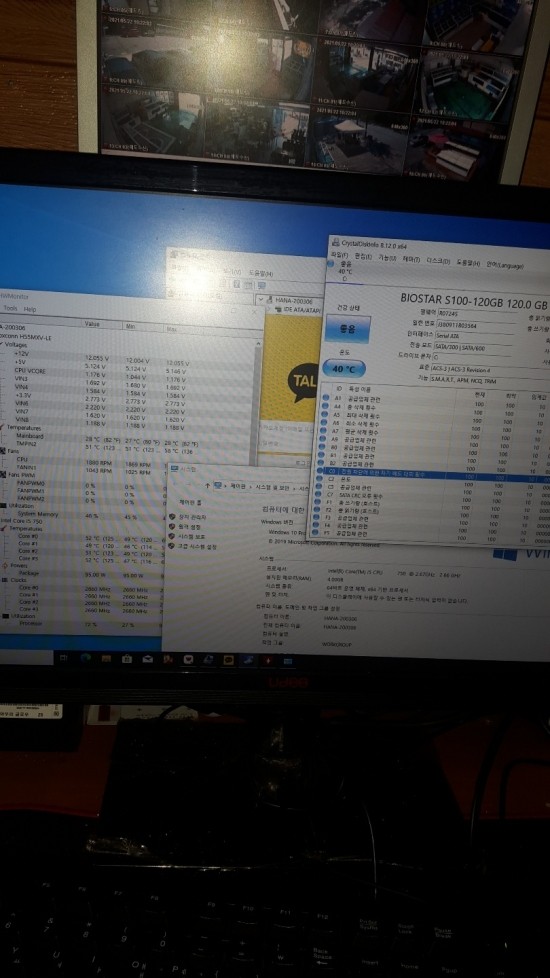This screenshot has width=550, height=978.
Task: Open the 디스크(D) menu in CrystalDiskInfo
Action: [x=438, y=261]
